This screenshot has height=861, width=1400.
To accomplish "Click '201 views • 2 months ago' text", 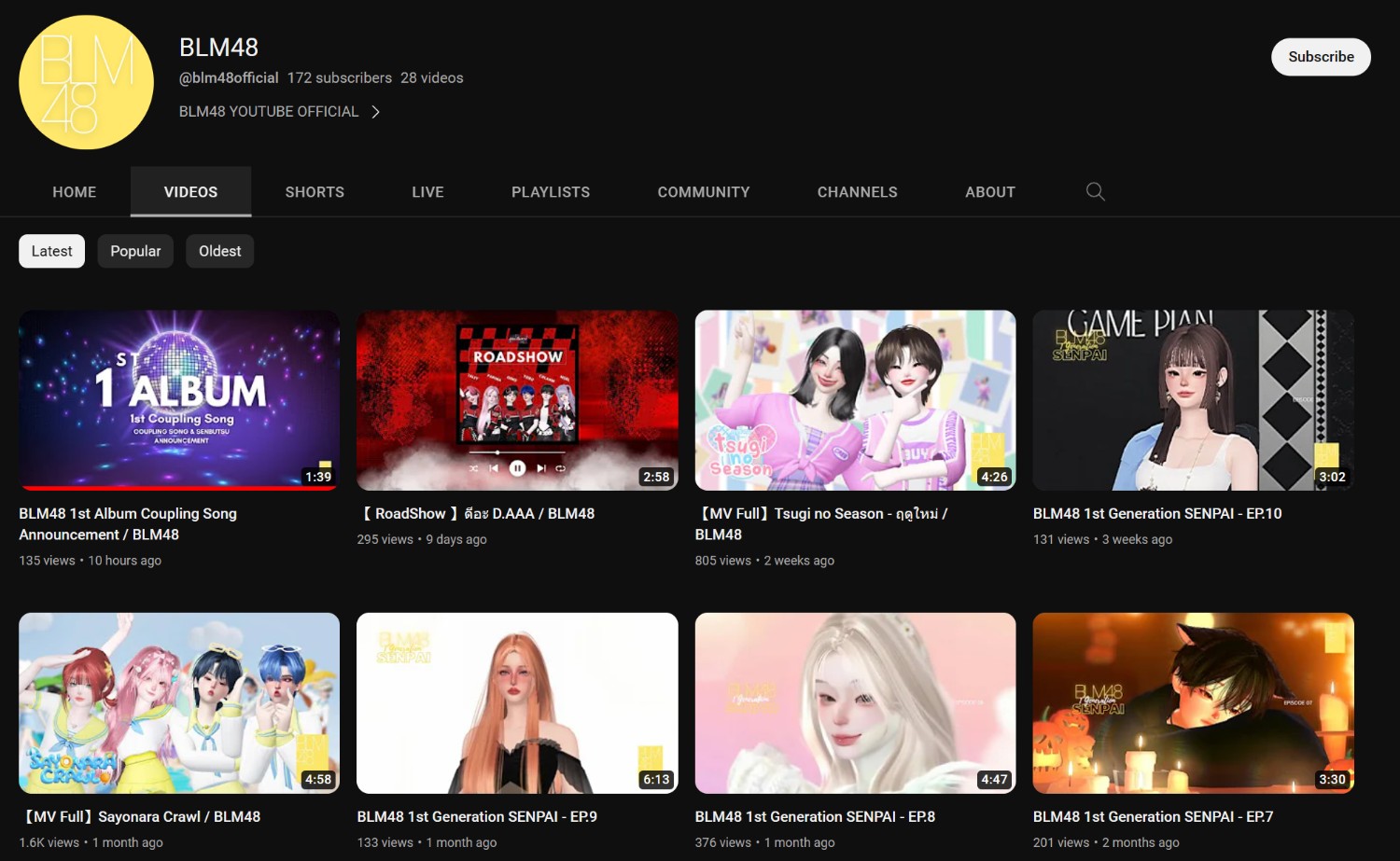I will [1106, 842].
